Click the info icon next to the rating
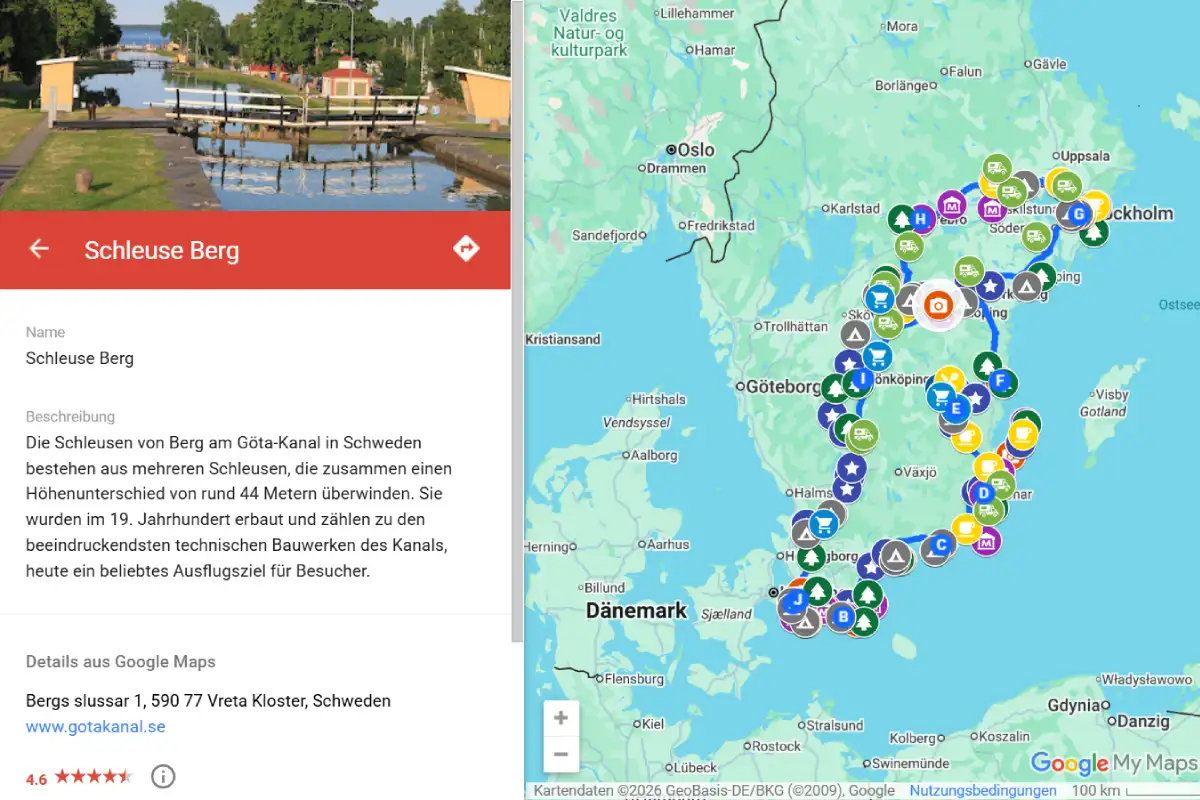 click(163, 776)
